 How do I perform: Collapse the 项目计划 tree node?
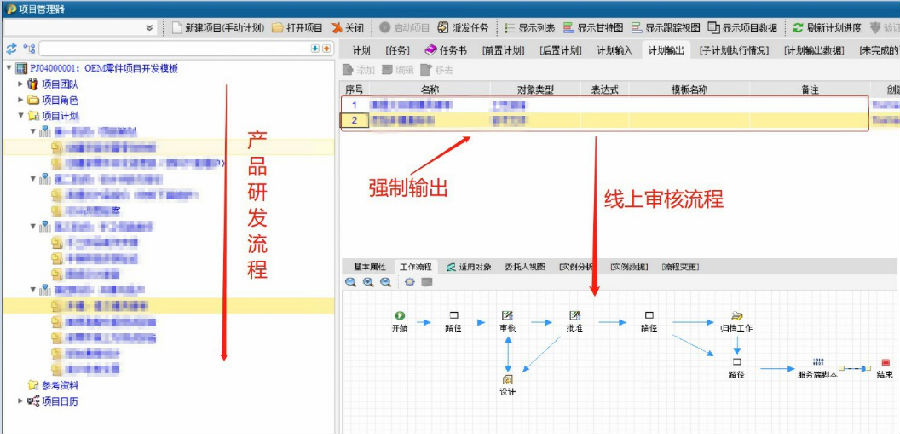pos(21,116)
